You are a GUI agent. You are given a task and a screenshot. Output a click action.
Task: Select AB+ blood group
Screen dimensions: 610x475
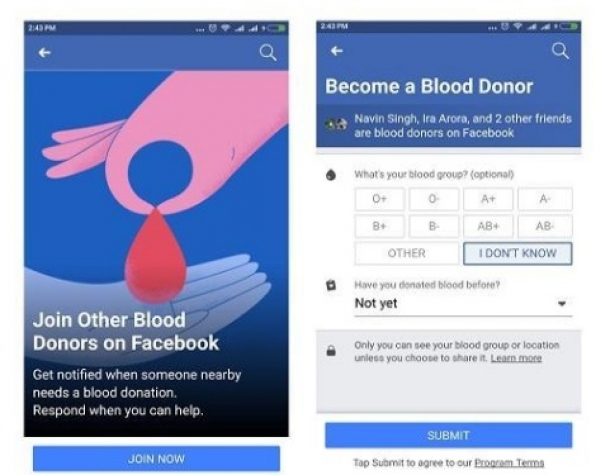coord(488,226)
